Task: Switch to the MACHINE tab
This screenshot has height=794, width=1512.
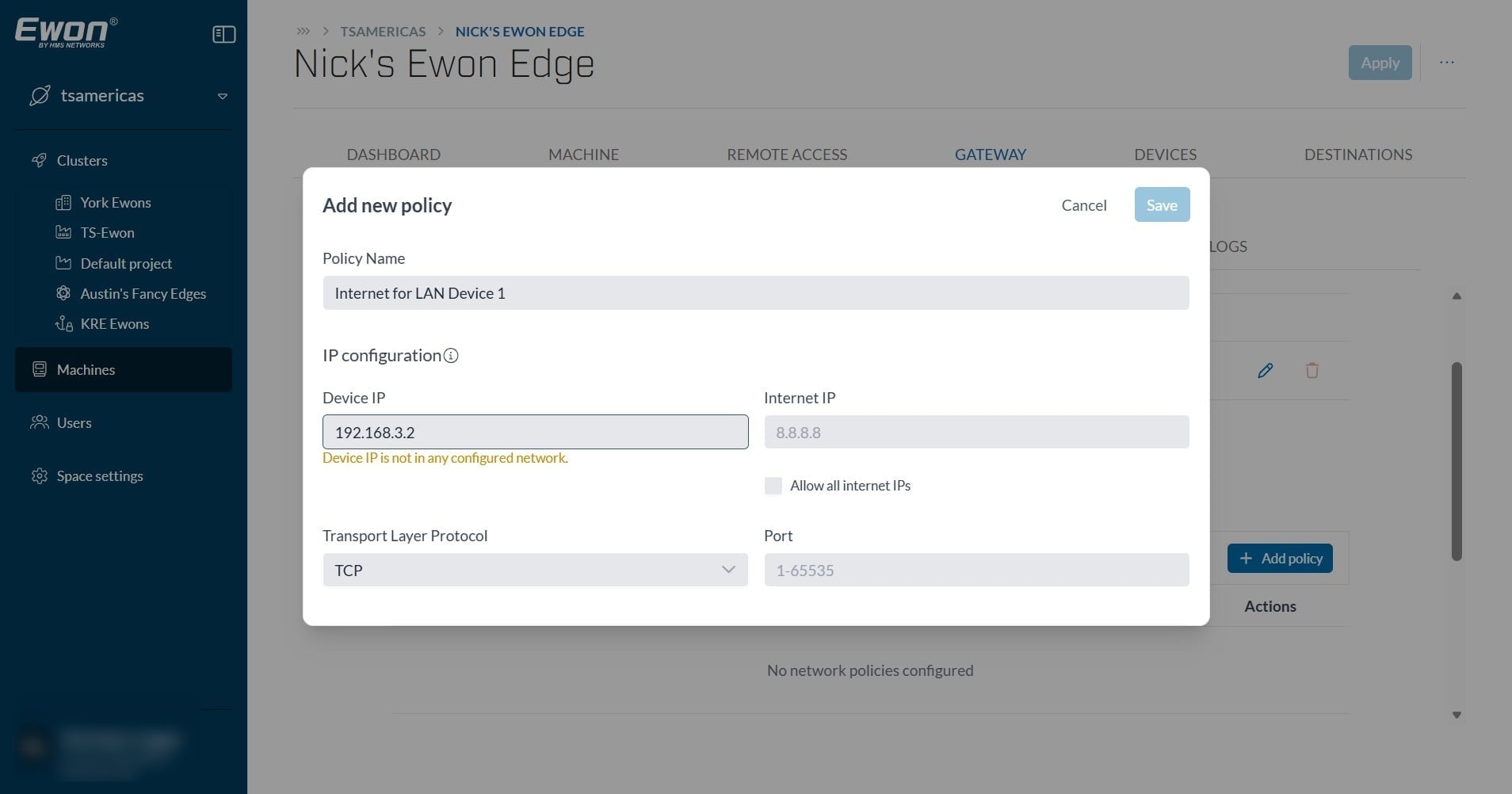Action: [x=584, y=155]
